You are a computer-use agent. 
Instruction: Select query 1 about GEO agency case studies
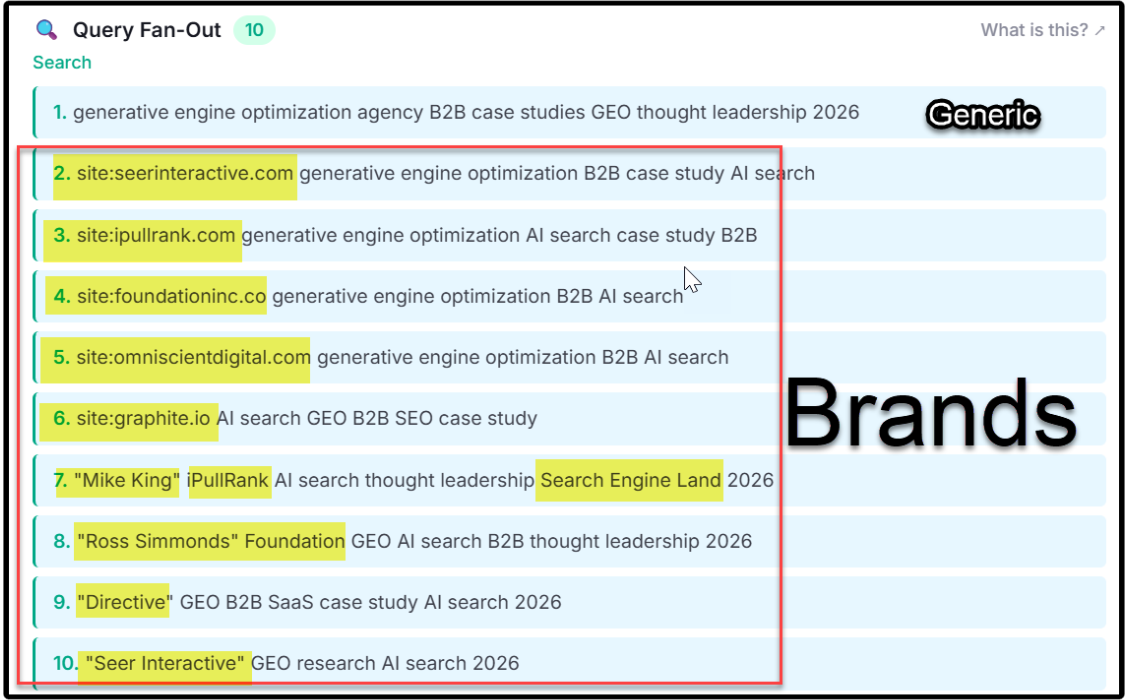pos(569,112)
